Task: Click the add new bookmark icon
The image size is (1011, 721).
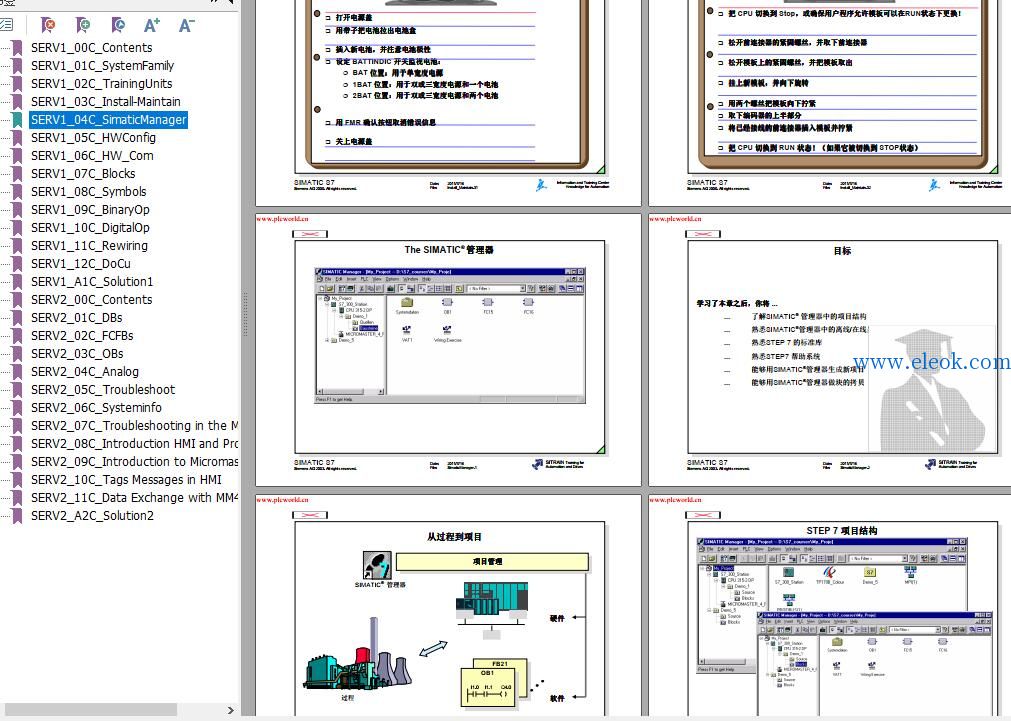Action: pyautogui.click(x=83, y=25)
